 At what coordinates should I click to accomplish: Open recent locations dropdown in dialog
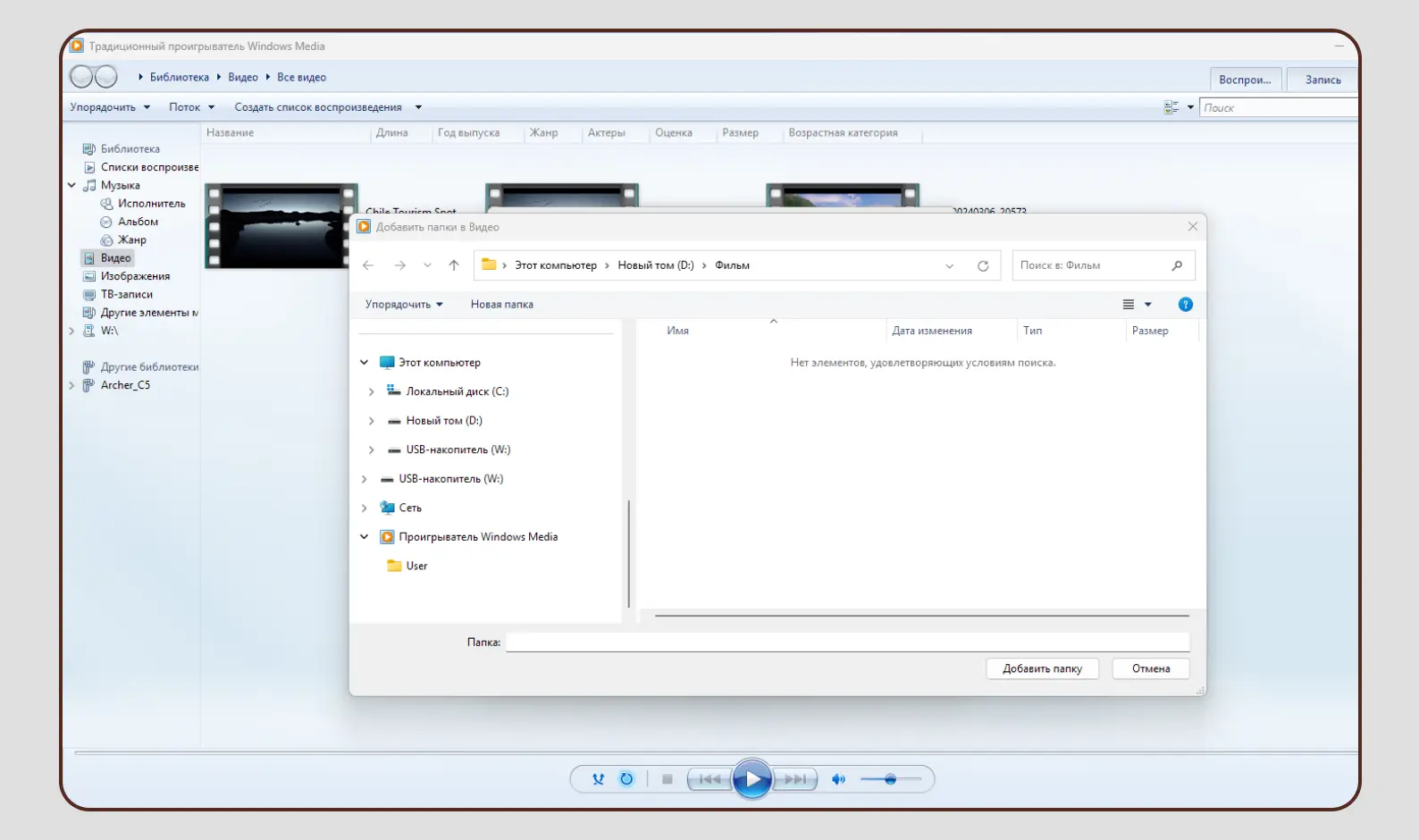tap(427, 265)
